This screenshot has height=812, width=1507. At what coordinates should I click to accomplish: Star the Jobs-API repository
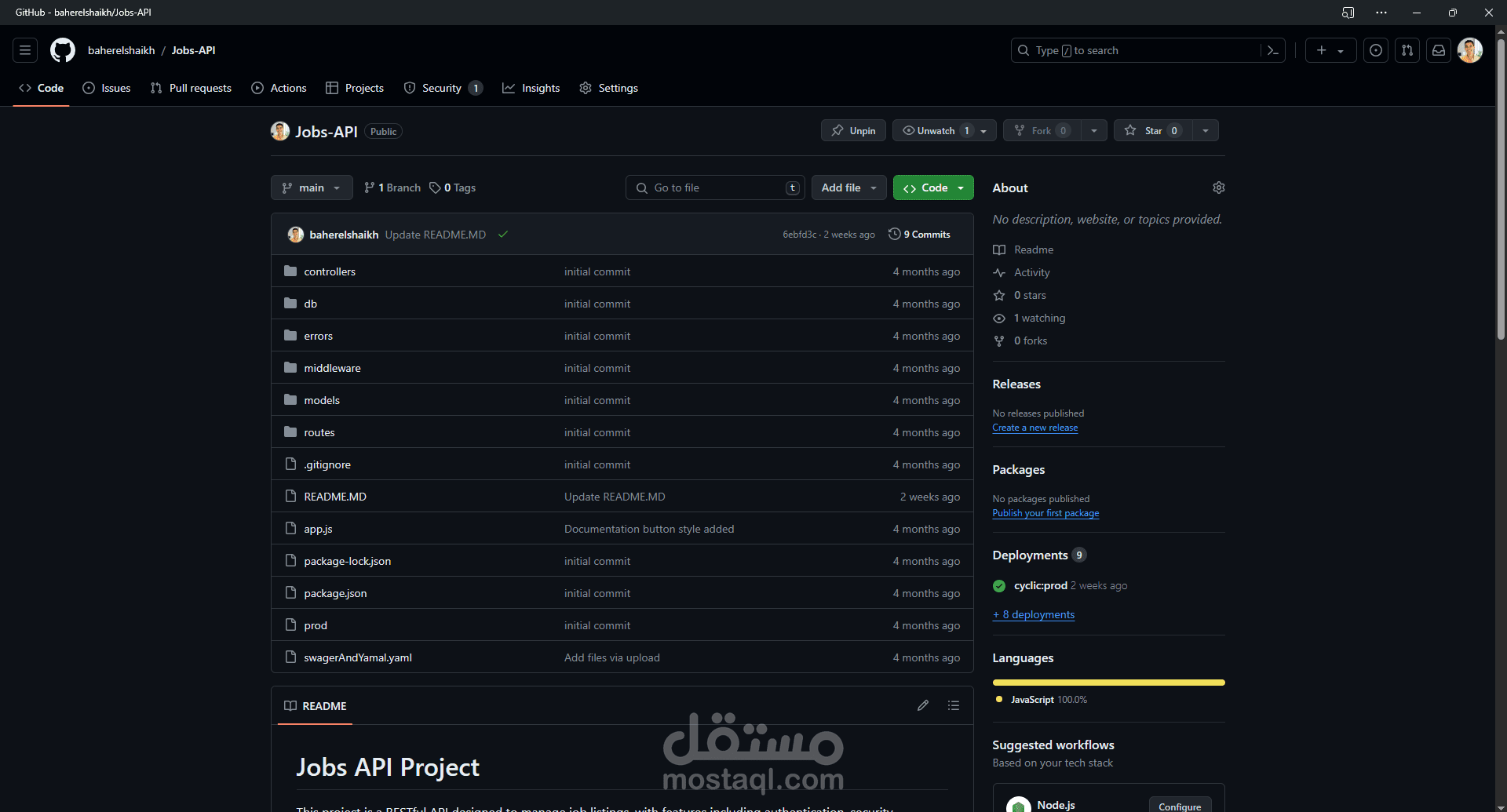[1152, 130]
